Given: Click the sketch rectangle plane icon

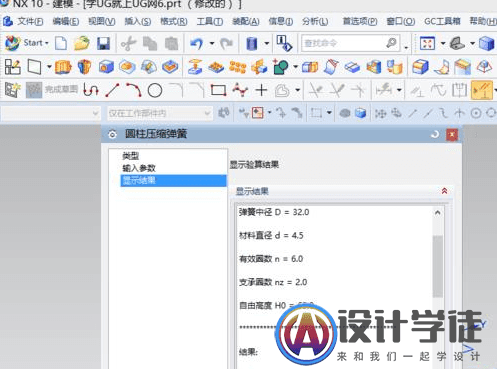Looking at the screenshot, I should 34,67.
